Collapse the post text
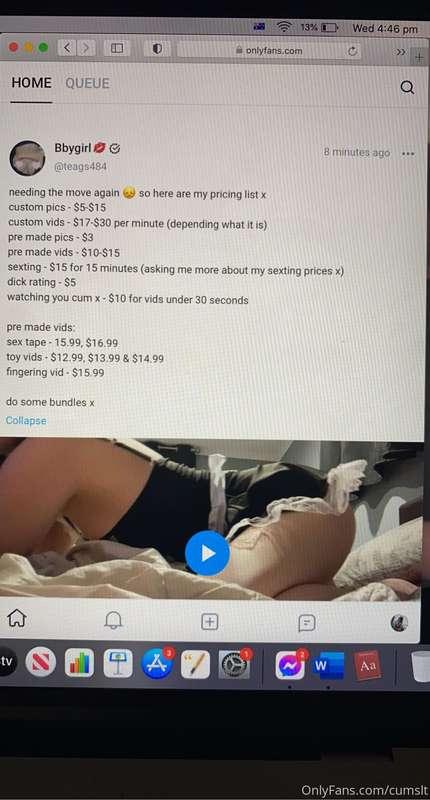The image size is (430, 800). coord(26,421)
